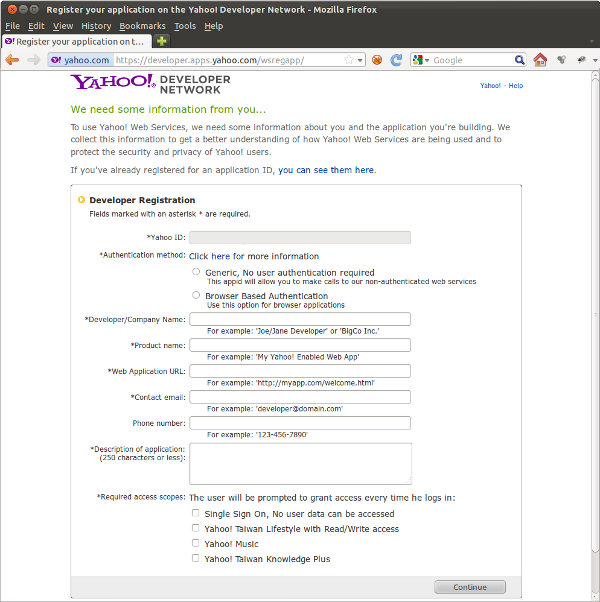Open the View menu
Viewport: 600px width, 602px height.
(63, 26)
